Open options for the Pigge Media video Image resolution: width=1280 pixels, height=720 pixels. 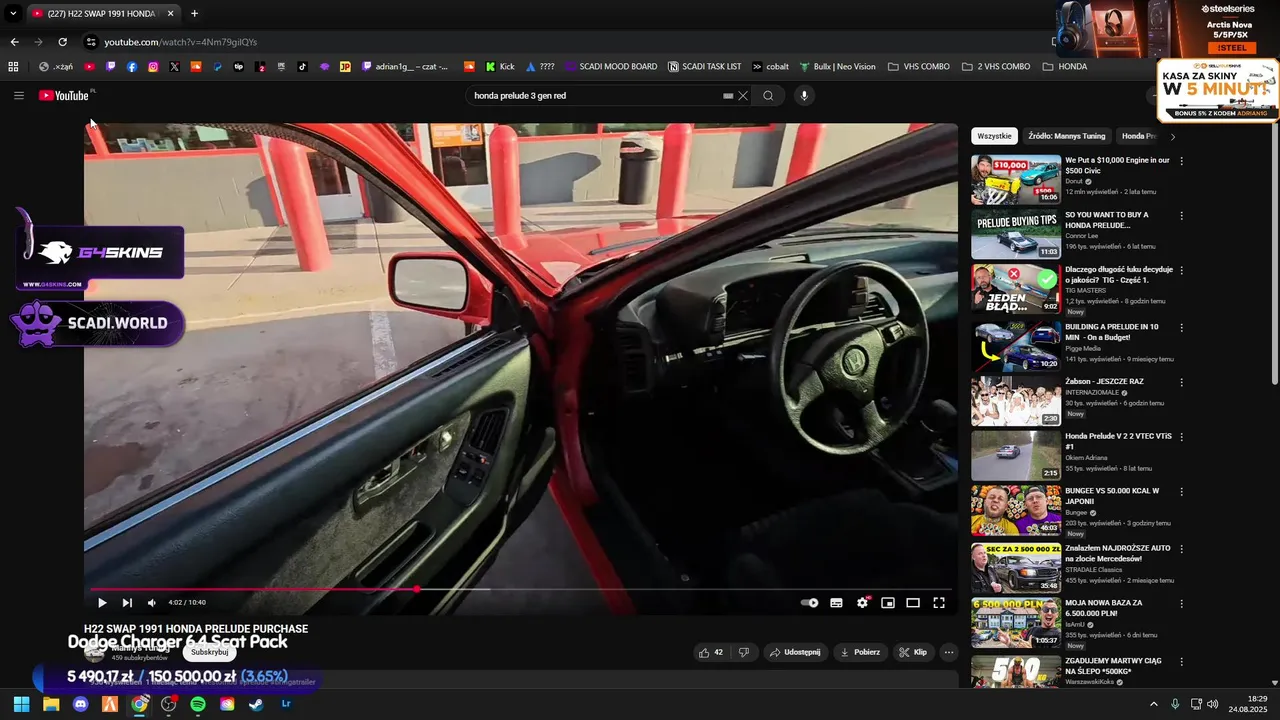(x=1181, y=328)
